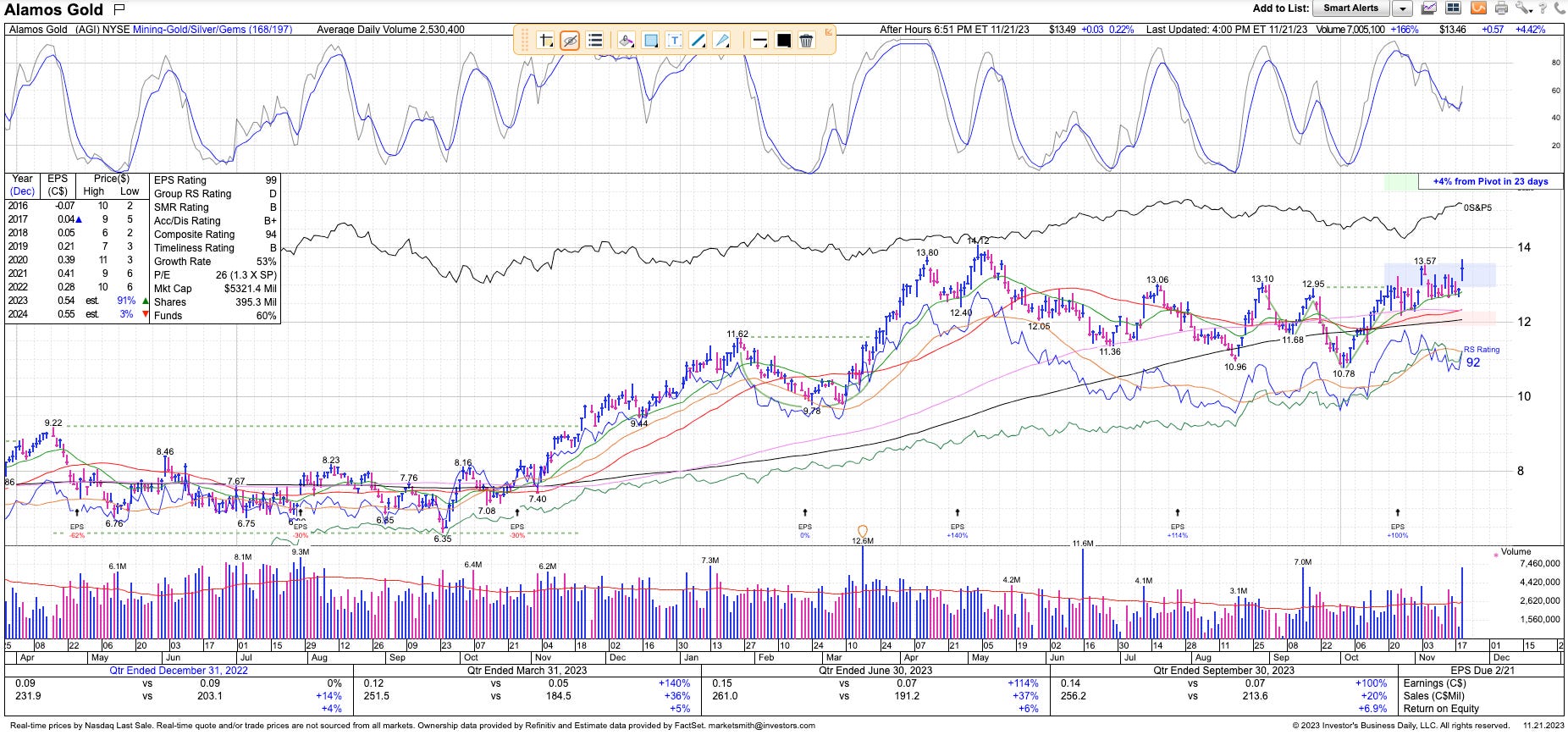Open the Add to List dropdown arrow
Image resolution: width=1568 pixels, height=735 pixels.
pyautogui.click(x=1402, y=8)
